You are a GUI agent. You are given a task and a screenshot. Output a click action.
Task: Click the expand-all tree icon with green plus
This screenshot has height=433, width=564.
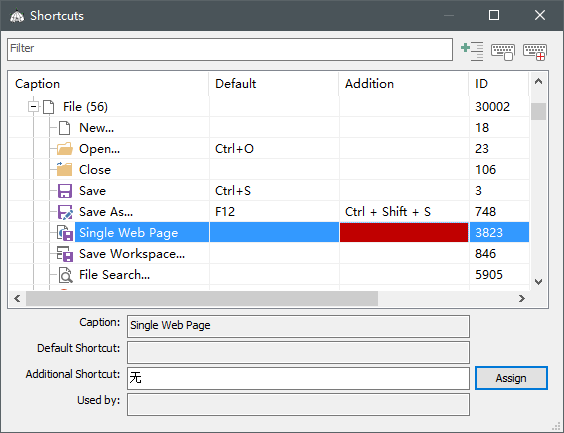pos(472,51)
